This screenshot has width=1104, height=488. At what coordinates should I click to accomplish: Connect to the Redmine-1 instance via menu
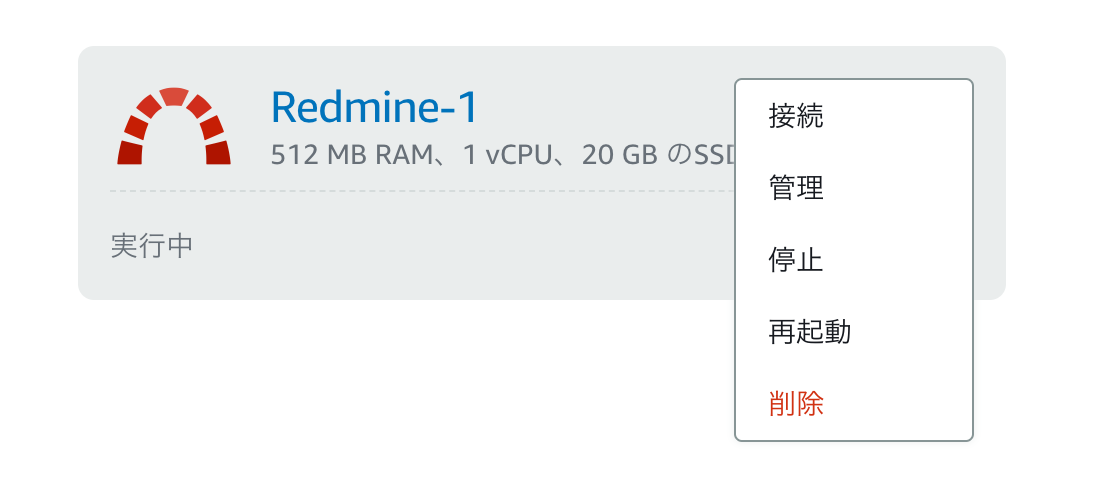pos(796,116)
